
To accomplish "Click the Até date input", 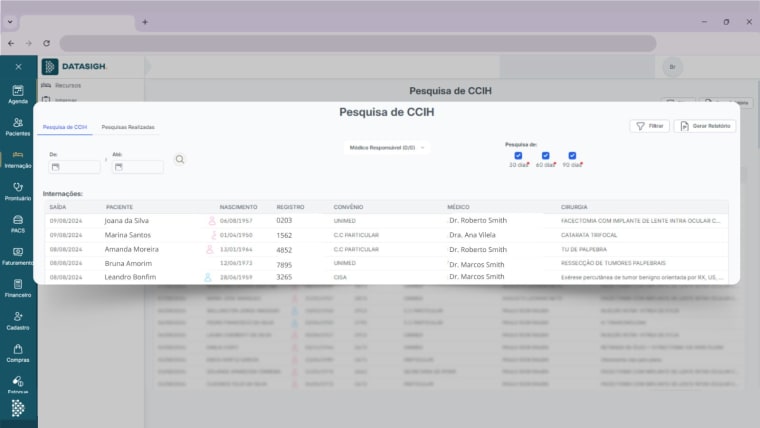I will coord(138,167).
